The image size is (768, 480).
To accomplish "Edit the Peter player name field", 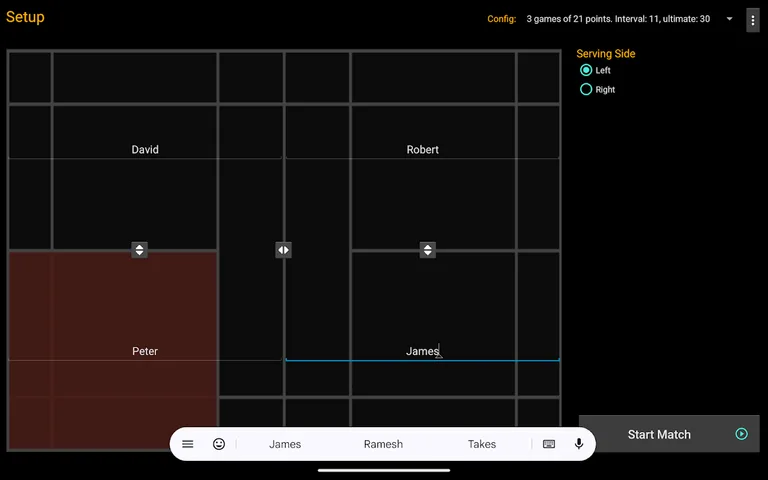I will click(x=145, y=352).
